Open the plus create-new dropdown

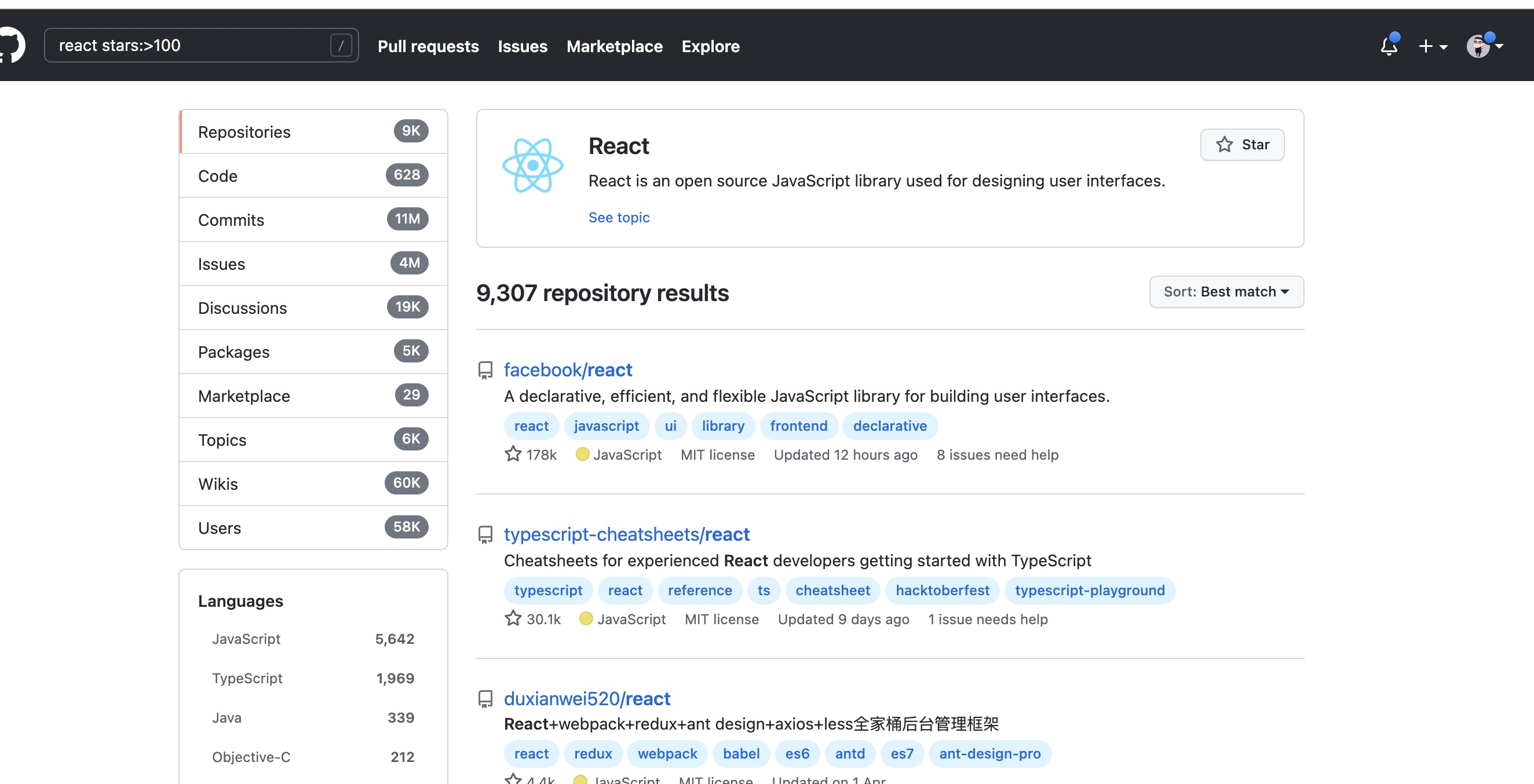pyautogui.click(x=1433, y=46)
